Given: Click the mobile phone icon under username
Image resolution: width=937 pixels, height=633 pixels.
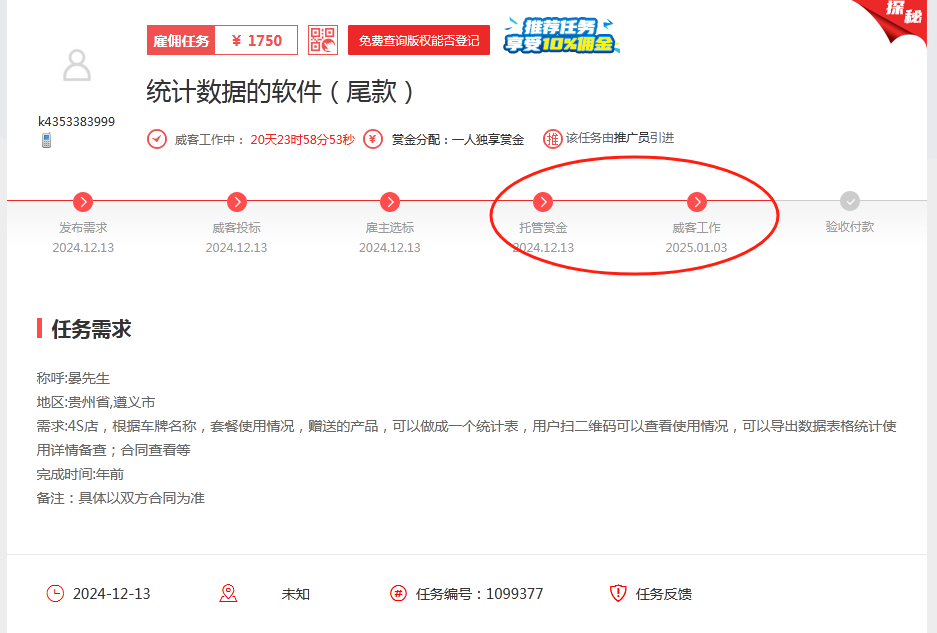Looking at the screenshot, I should pyautogui.click(x=47, y=140).
